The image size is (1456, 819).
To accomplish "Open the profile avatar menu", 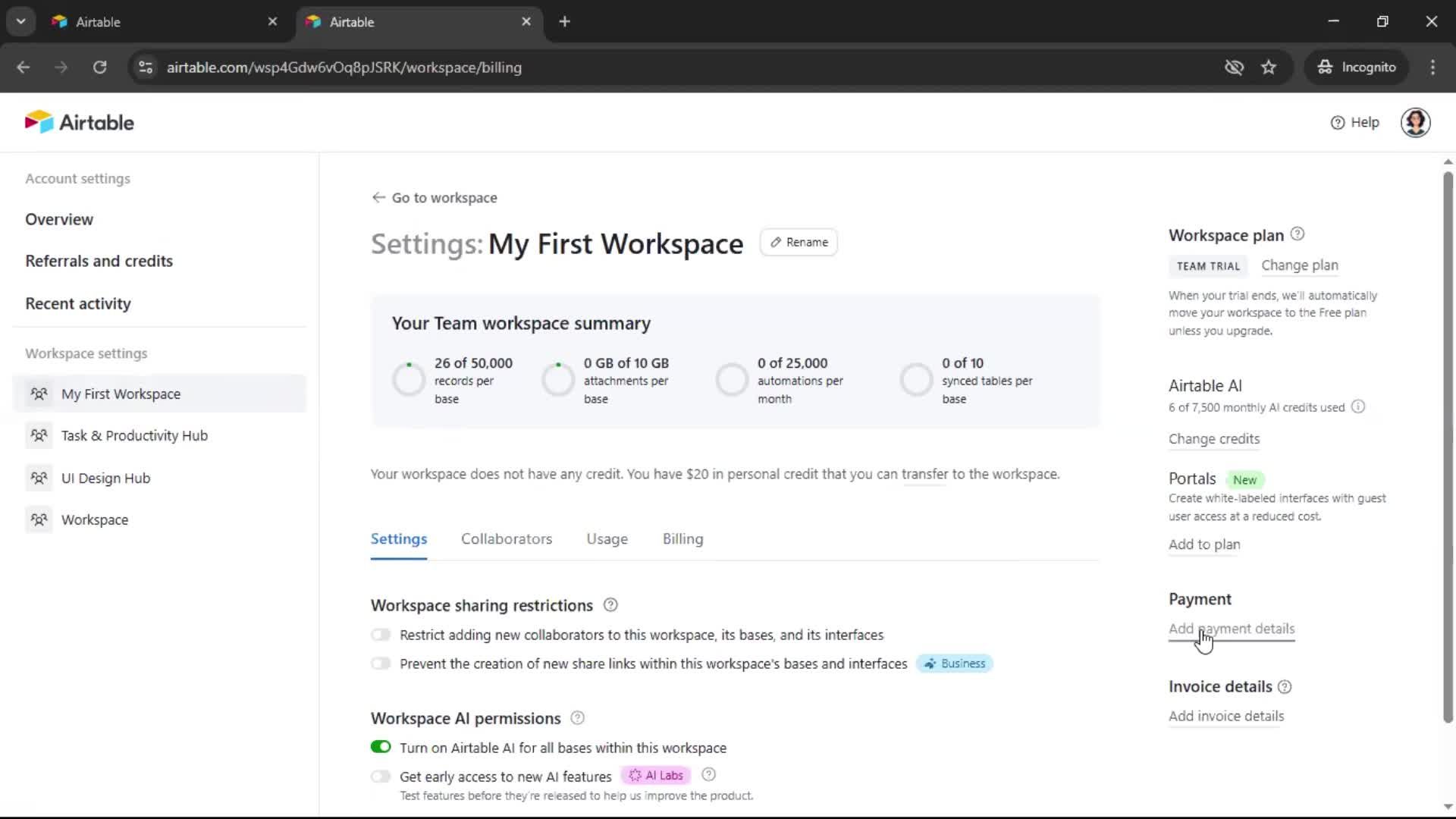I will [x=1417, y=122].
